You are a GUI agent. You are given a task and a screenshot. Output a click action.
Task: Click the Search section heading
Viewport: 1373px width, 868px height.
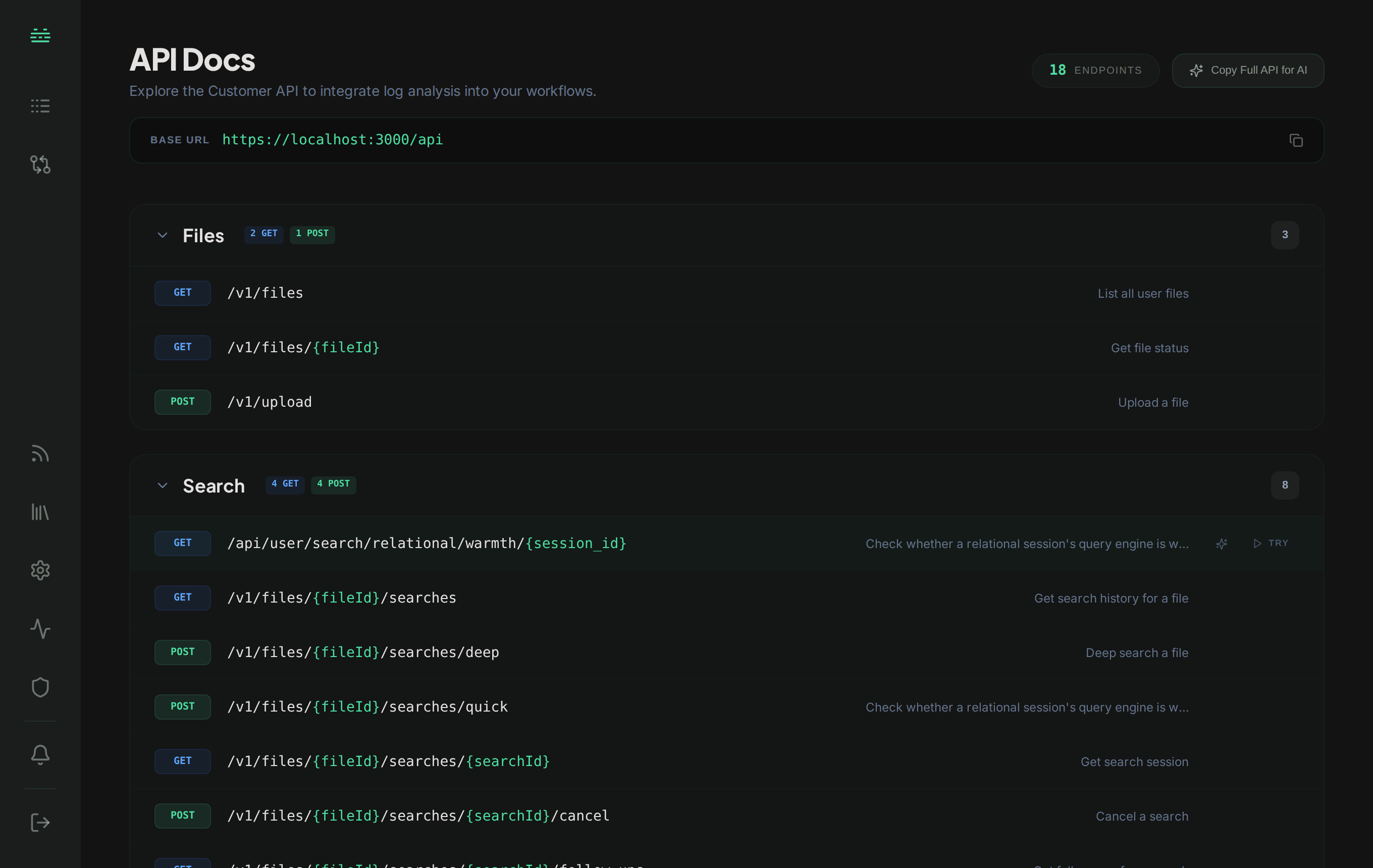(x=214, y=485)
